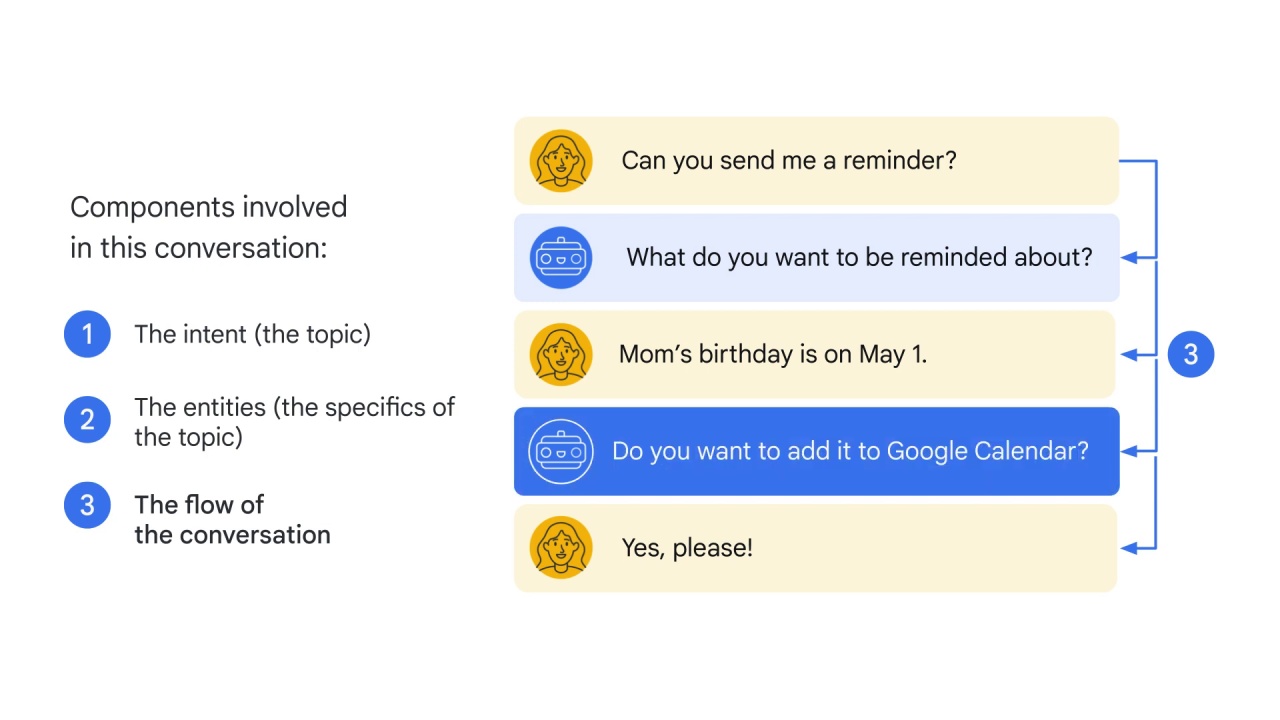Select the user avatar next to "Mom's birthday is on May 1."
Viewport: 1280px width, 720px height.
coord(561,355)
